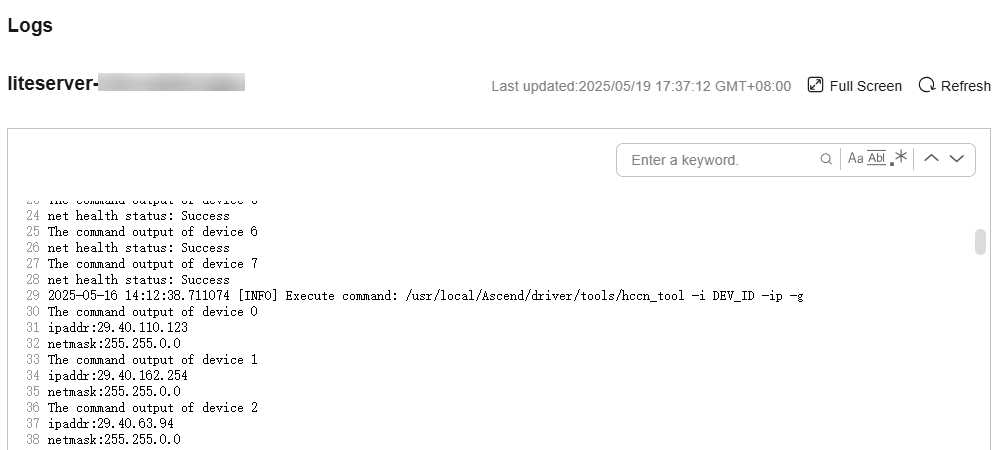Click the liteserver instance name
Image resolution: width=994 pixels, height=450 pixels.
click(x=126, y=83)
